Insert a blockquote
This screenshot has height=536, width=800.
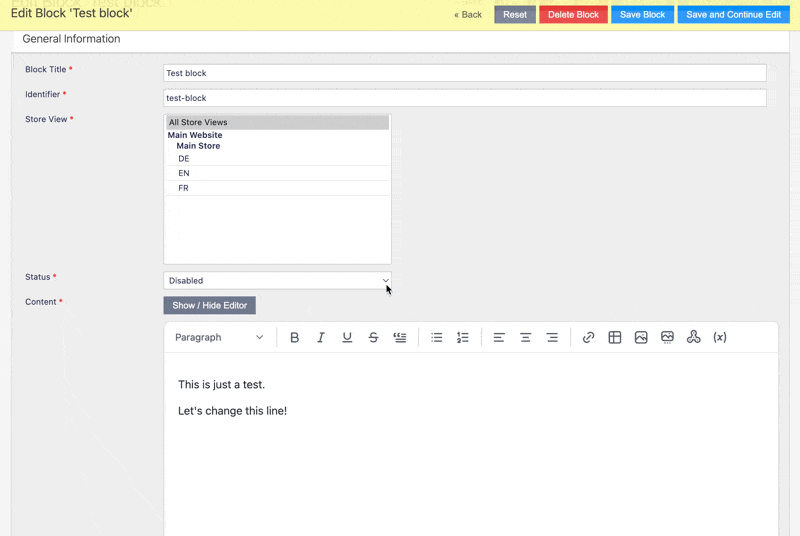coord(400,338)
